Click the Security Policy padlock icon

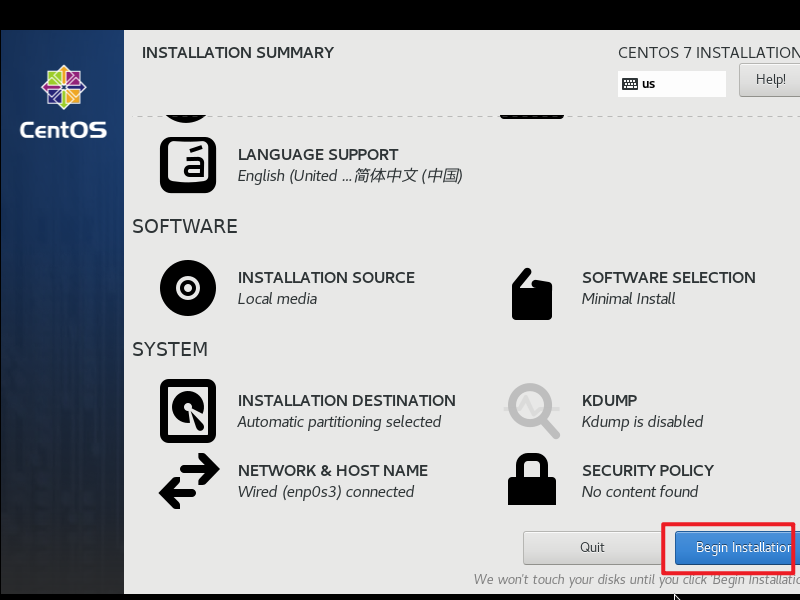tap(532, 479)
